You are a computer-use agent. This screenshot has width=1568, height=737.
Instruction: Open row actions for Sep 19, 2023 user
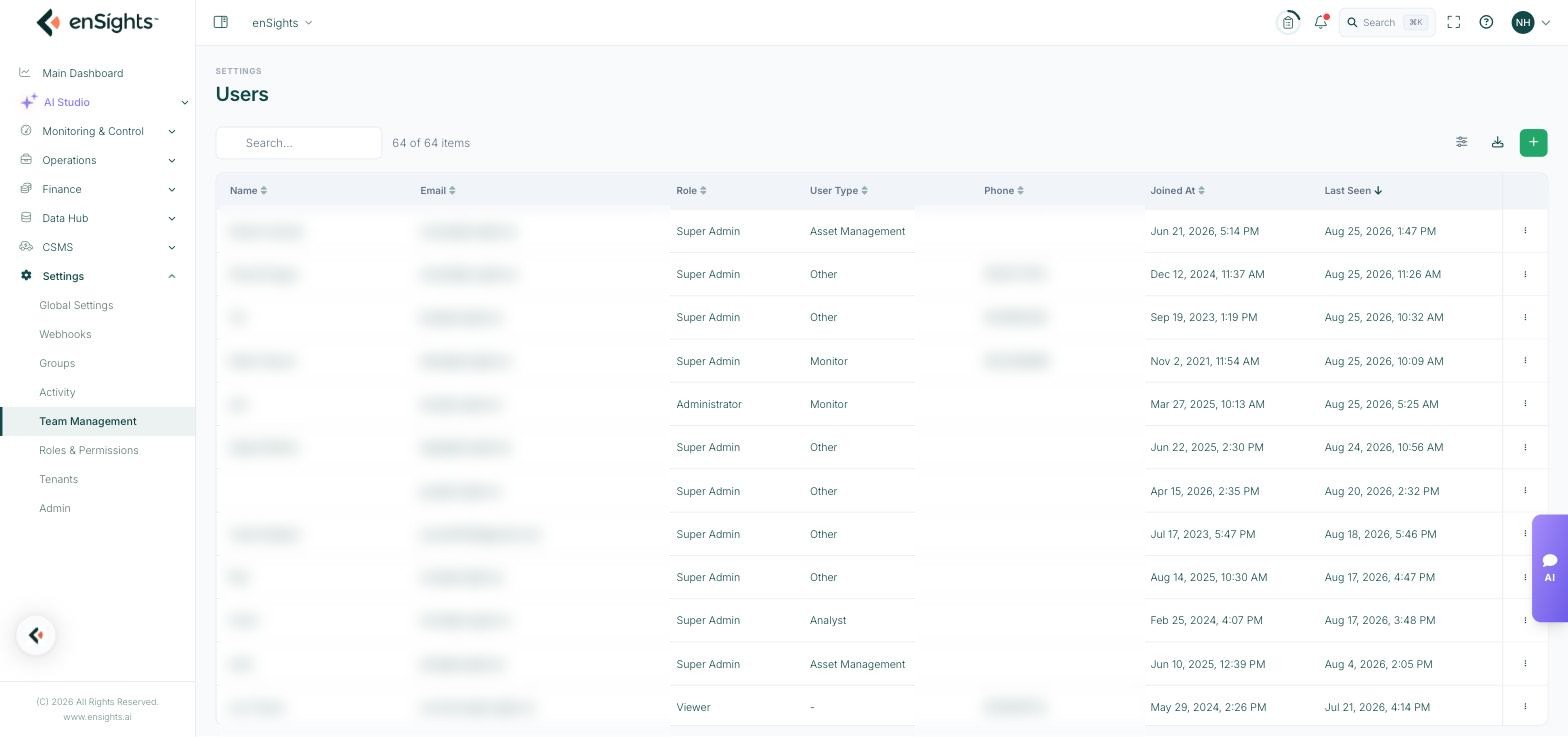pyautogui.click(x=1525, y=317)
